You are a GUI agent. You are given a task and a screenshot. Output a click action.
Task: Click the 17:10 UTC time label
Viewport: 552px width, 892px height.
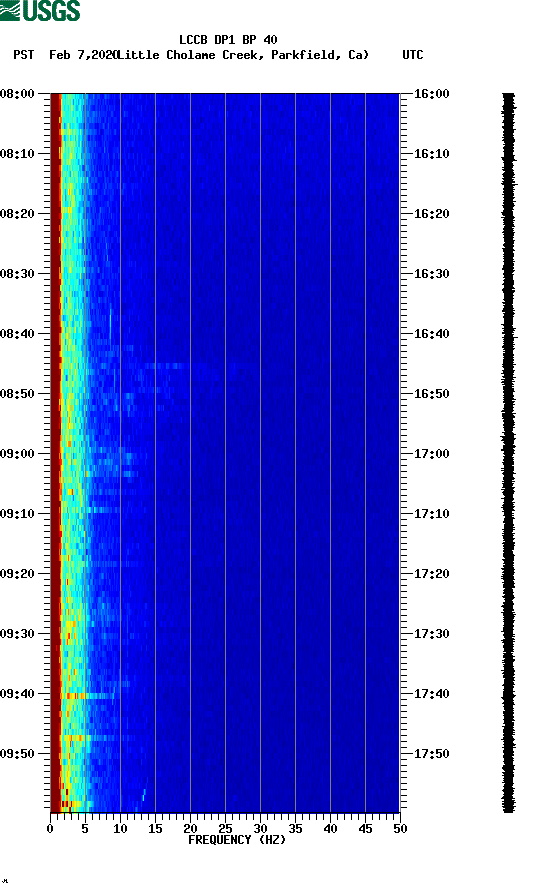(431, 514)
